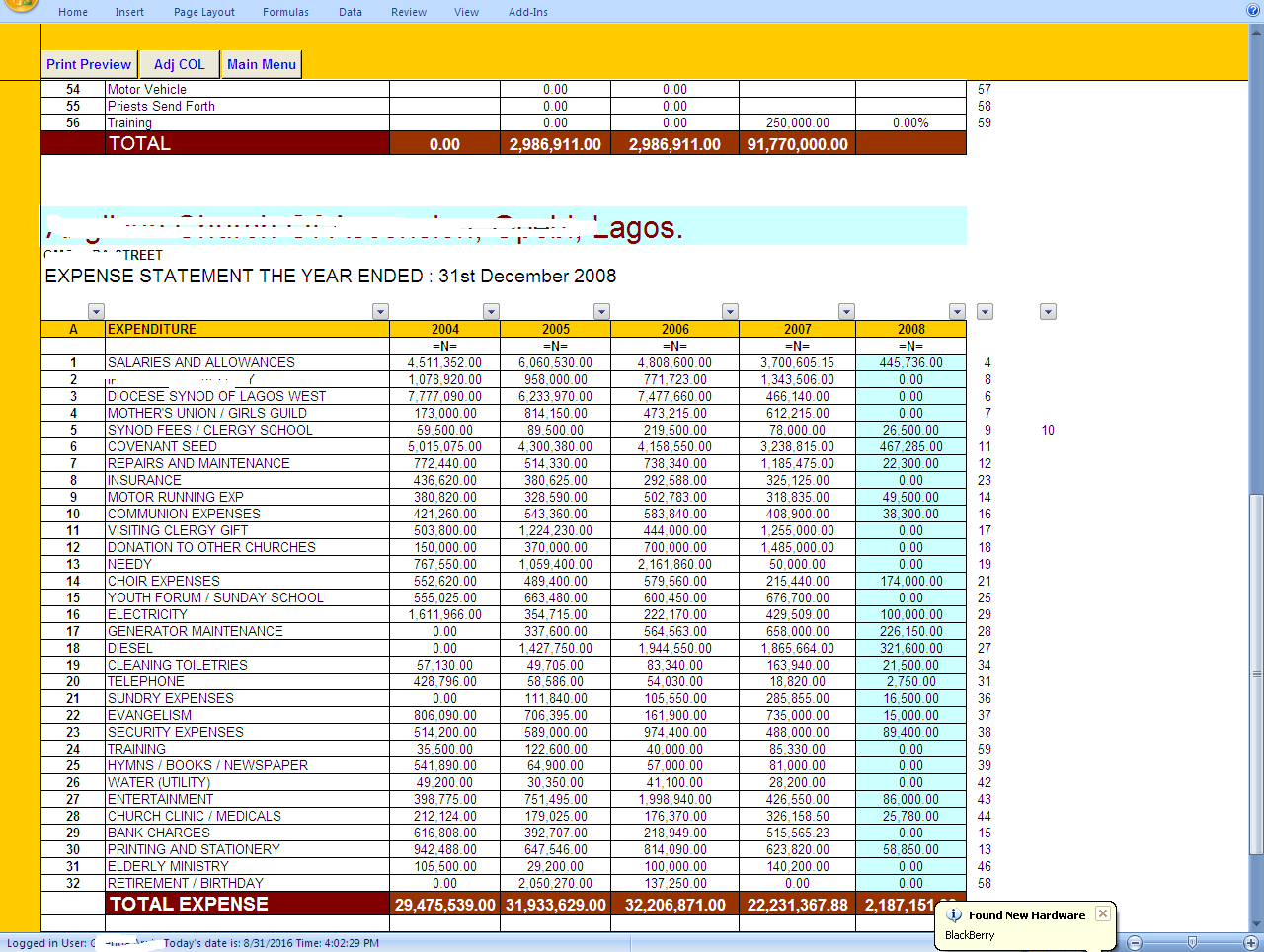The height and width of the screenshot is (952, 1264).
Task: Select CHOIR EXPENSES cell
Action: click(247, 581)
